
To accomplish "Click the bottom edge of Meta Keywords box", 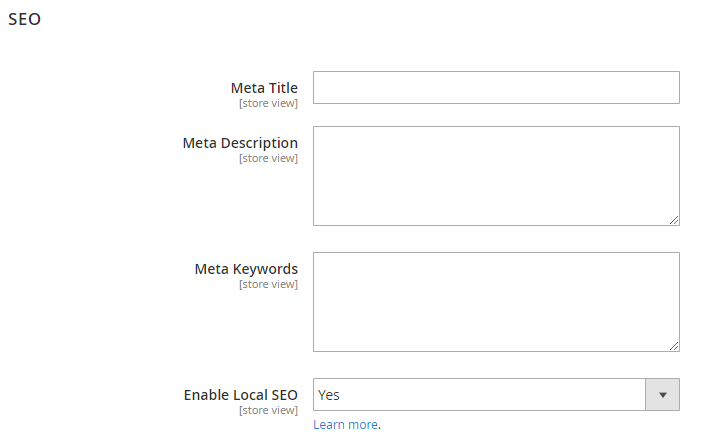I will [496, 351].
